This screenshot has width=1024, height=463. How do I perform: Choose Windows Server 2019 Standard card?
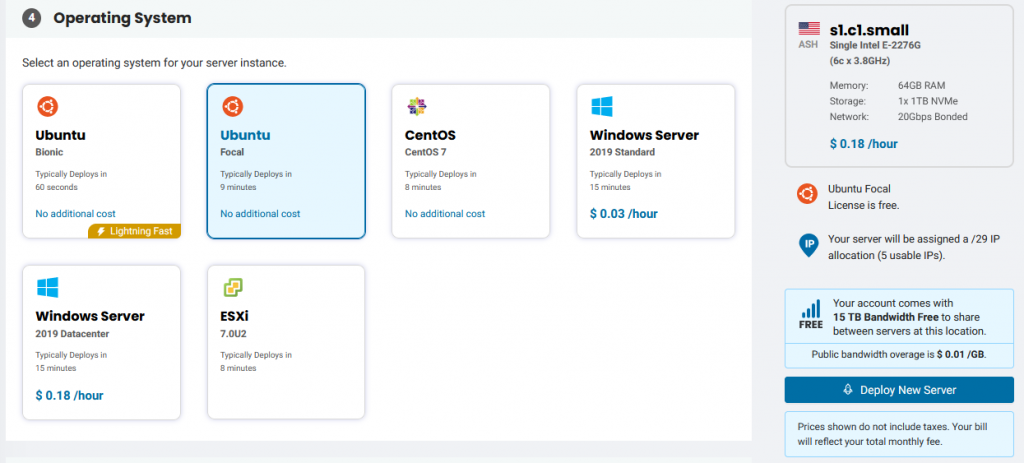pos(656,161)
